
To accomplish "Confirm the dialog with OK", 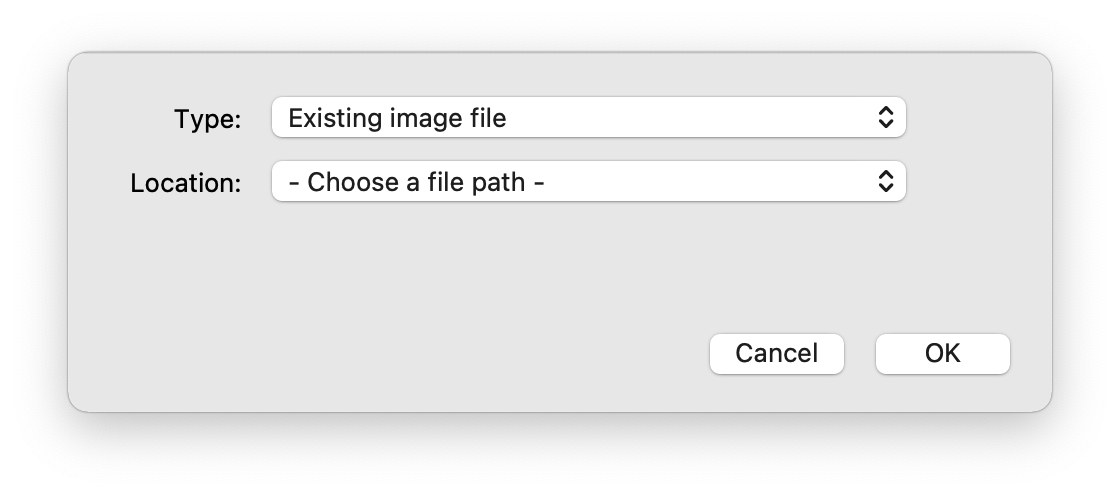I will click(x=942, y=353).
